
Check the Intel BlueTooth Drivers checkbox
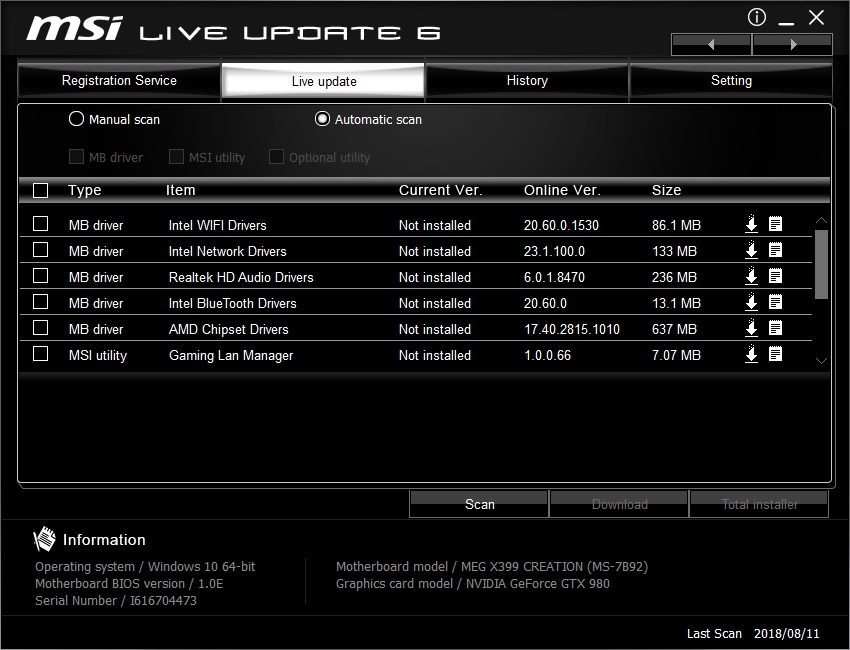(41, 302)
